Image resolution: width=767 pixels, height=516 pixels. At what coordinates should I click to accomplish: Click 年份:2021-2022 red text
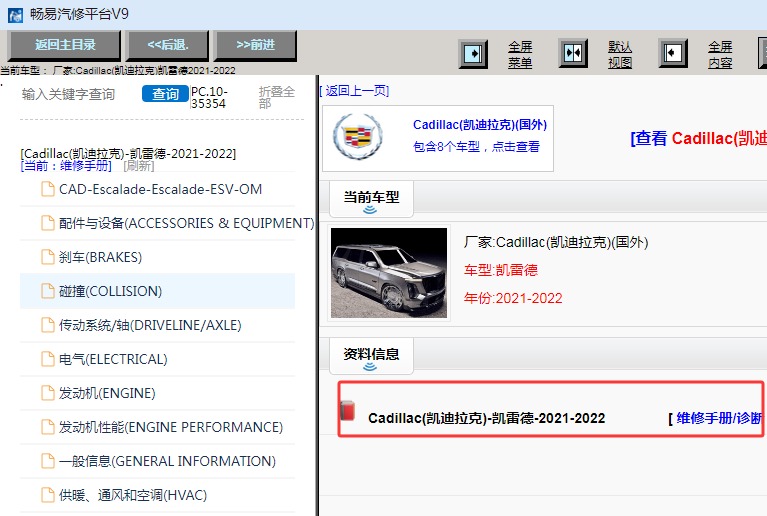513,298
